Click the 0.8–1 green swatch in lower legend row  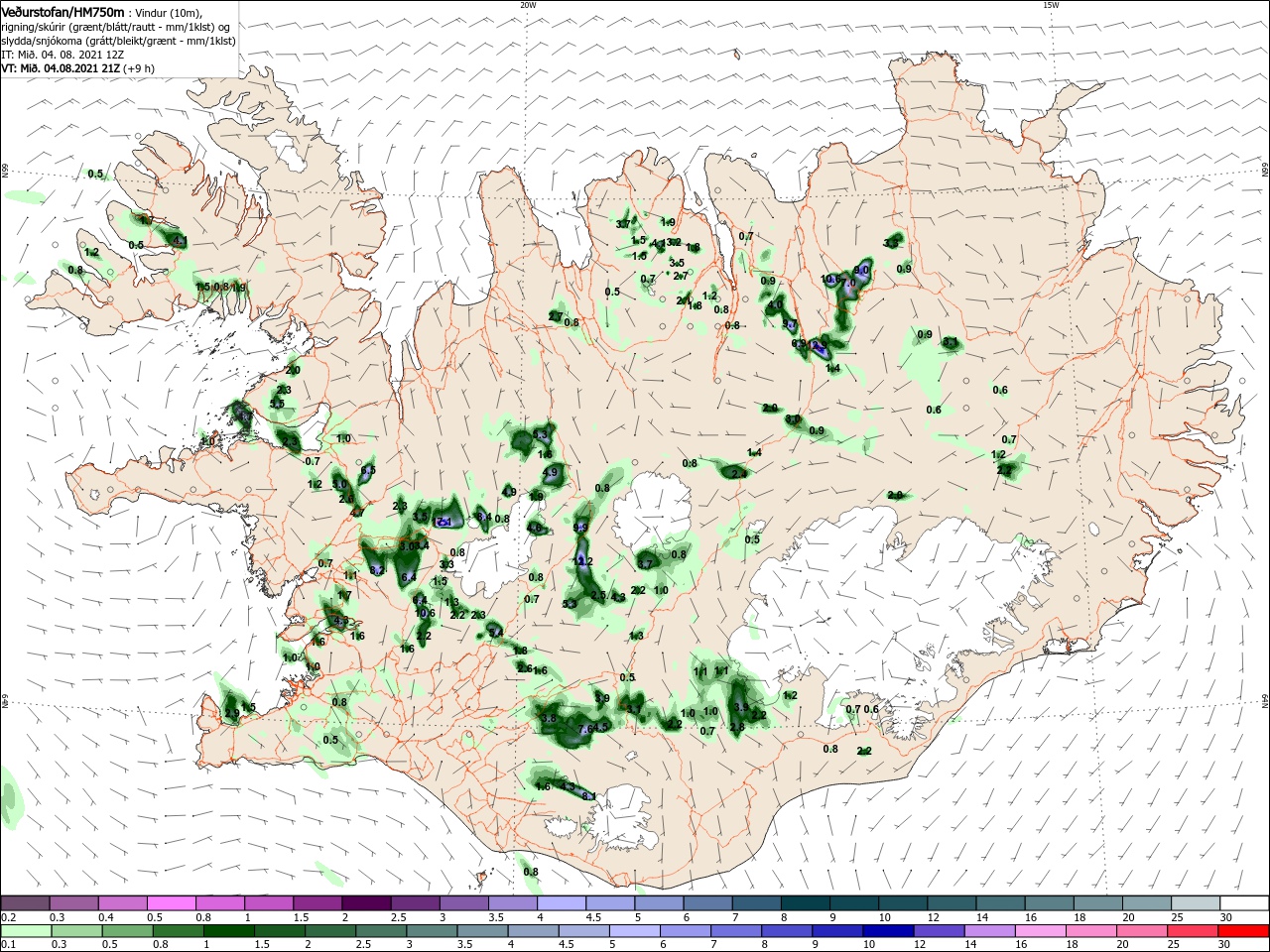point(178,931)
